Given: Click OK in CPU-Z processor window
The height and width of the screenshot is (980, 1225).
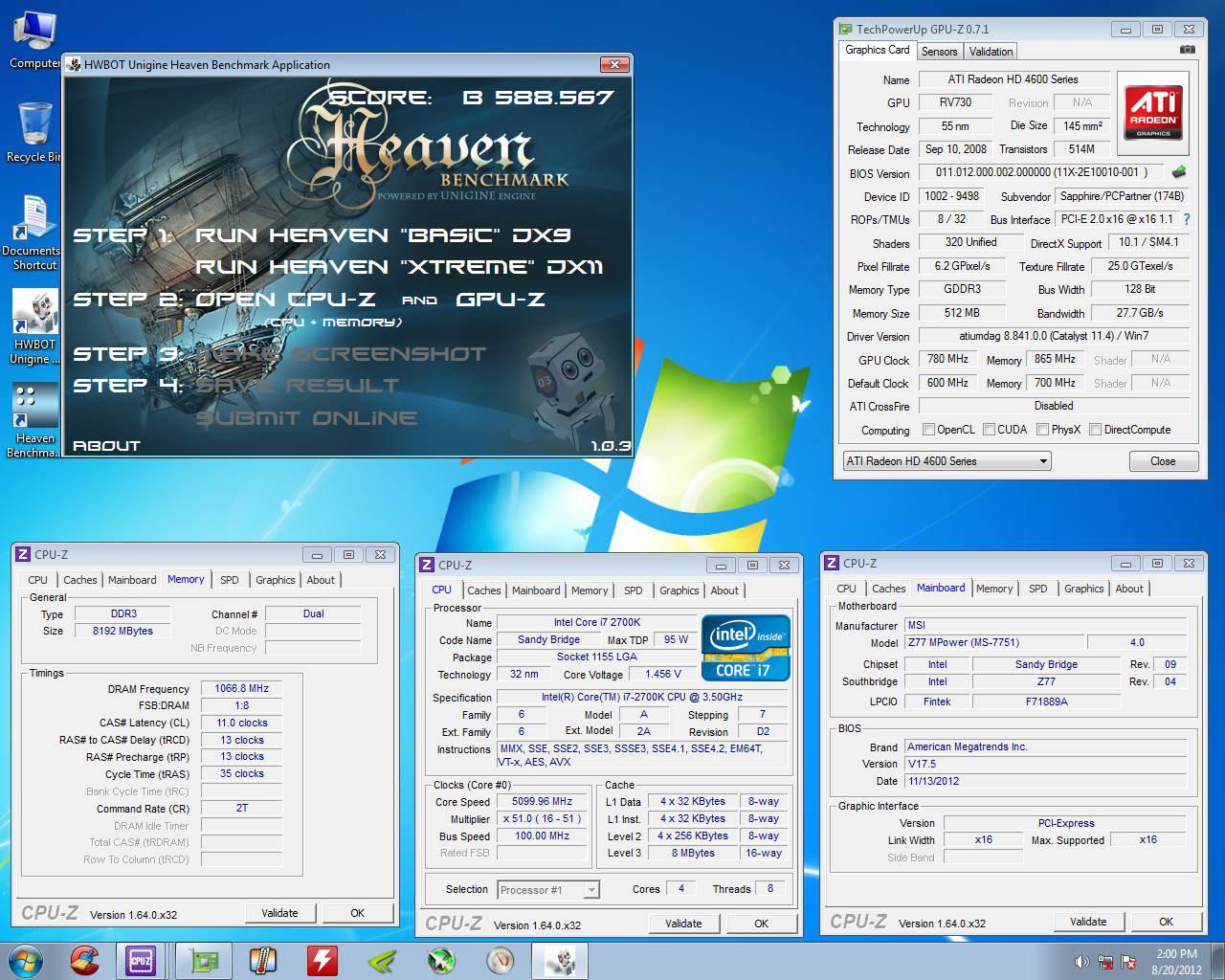Looking at the screenshot, I should click(x=762, y=924).
